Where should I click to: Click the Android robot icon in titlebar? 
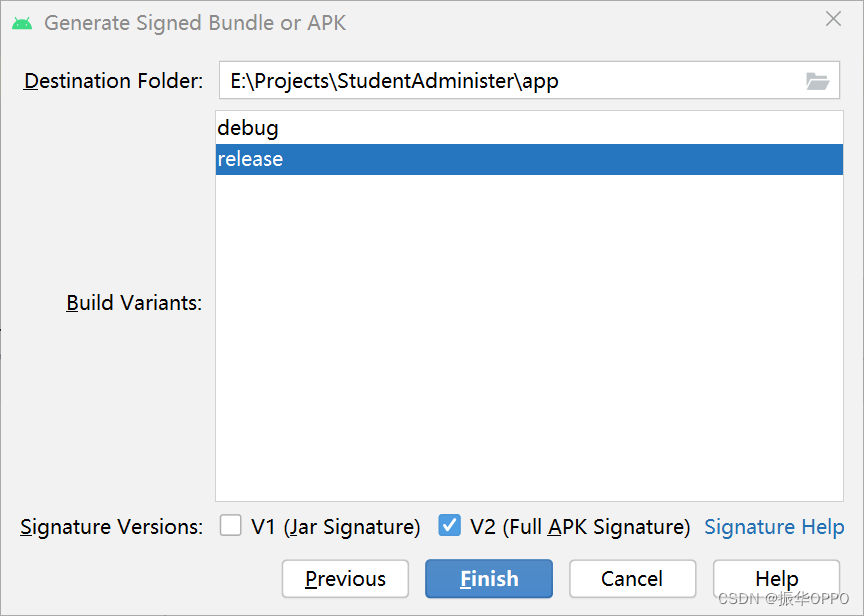click(22, 20)
